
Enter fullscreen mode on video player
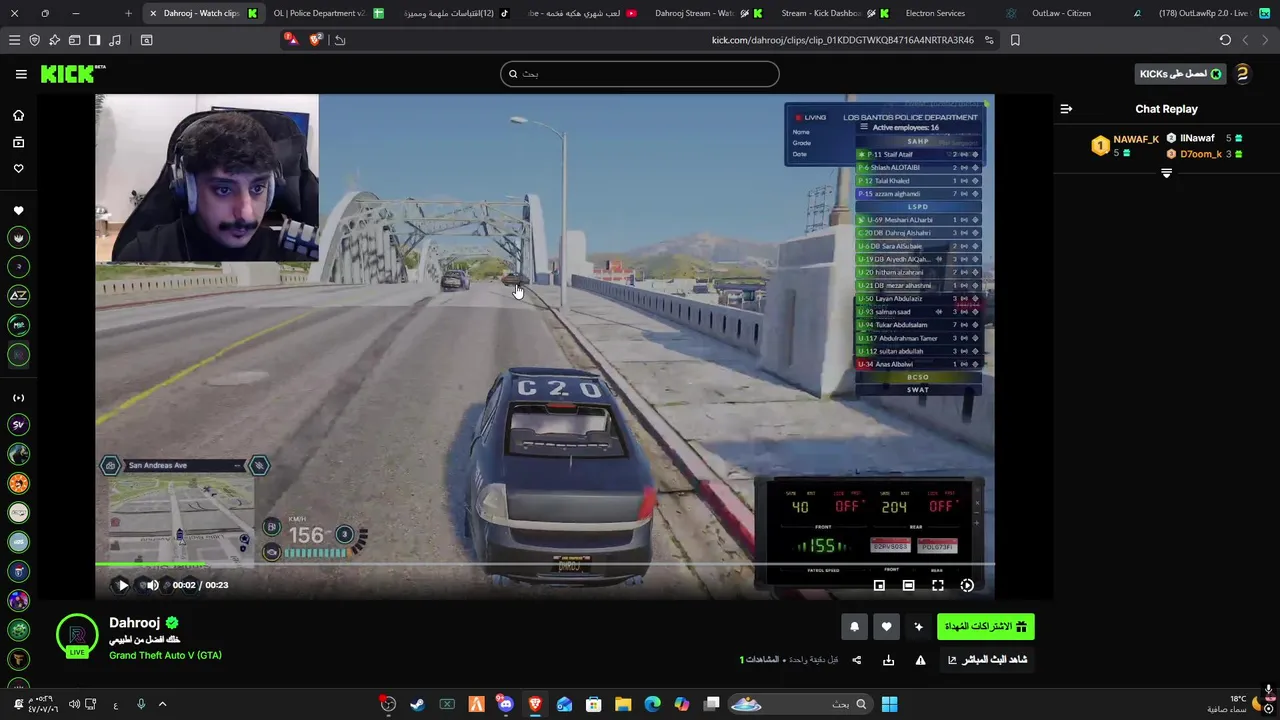938,585
